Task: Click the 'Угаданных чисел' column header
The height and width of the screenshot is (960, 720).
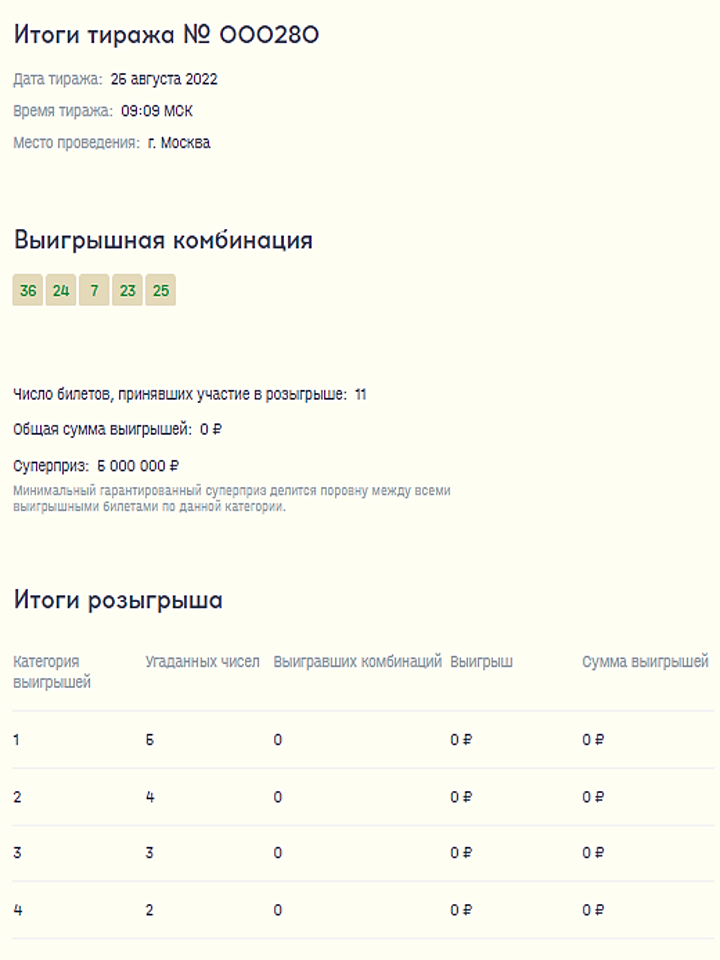Action: [202, 662]
